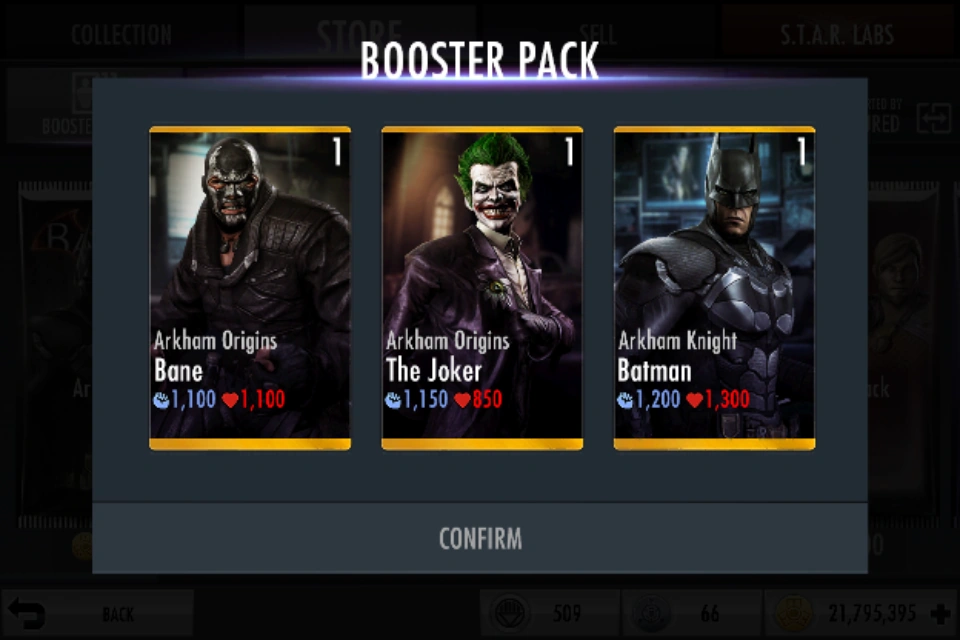960x640 pixels.
Task: Click the Back button label
Action: pos(118,614)
